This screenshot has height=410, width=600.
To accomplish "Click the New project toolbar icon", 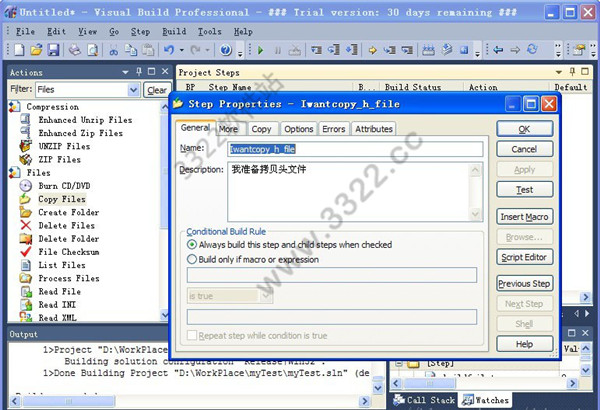I will click(x=19, y=50).
